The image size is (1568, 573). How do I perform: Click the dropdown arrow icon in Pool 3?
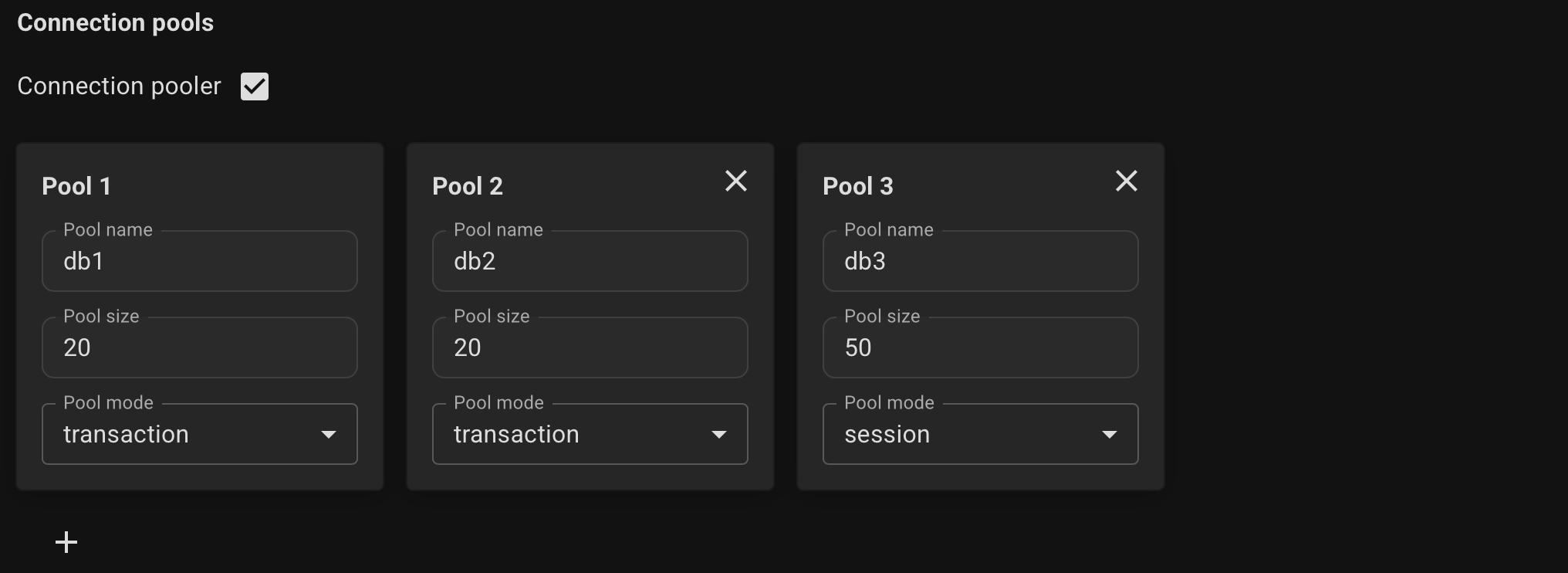[x=1110, y=434]
